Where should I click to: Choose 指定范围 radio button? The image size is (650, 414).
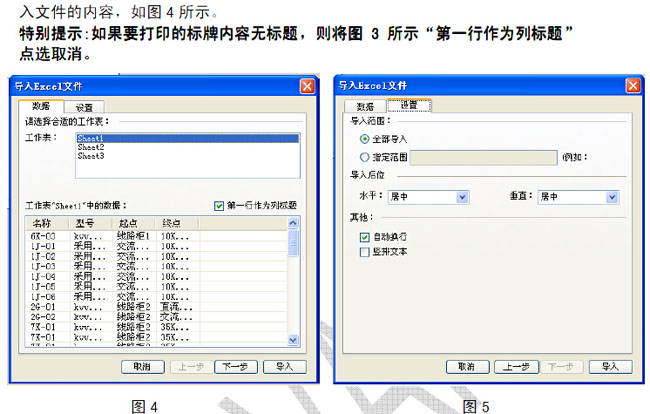[x=364, y=157]
